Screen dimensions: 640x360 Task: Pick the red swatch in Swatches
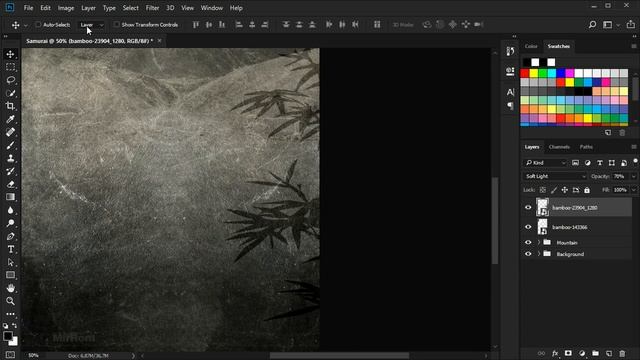coord(524,73)
